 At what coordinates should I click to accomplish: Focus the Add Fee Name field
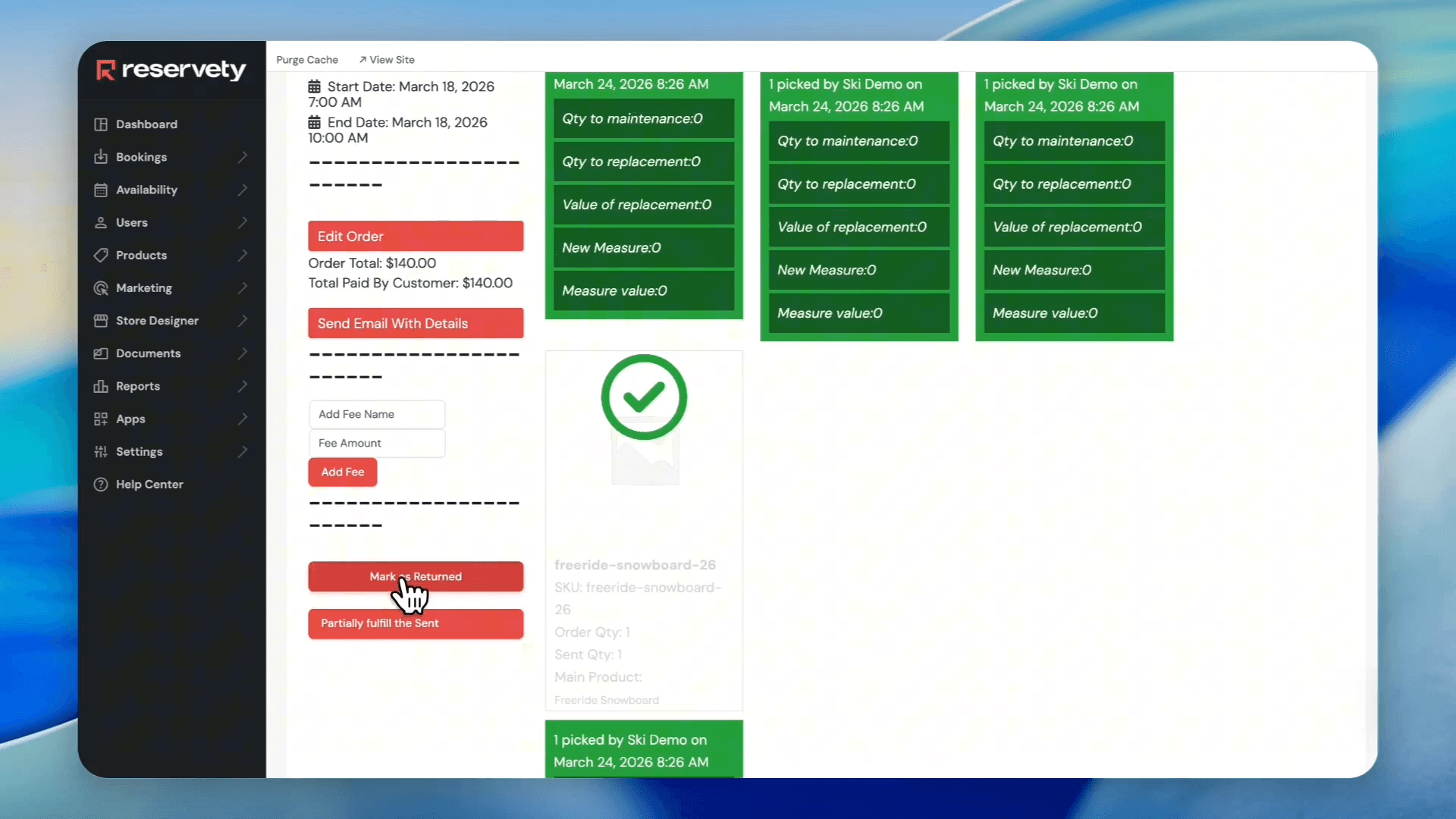377,414
